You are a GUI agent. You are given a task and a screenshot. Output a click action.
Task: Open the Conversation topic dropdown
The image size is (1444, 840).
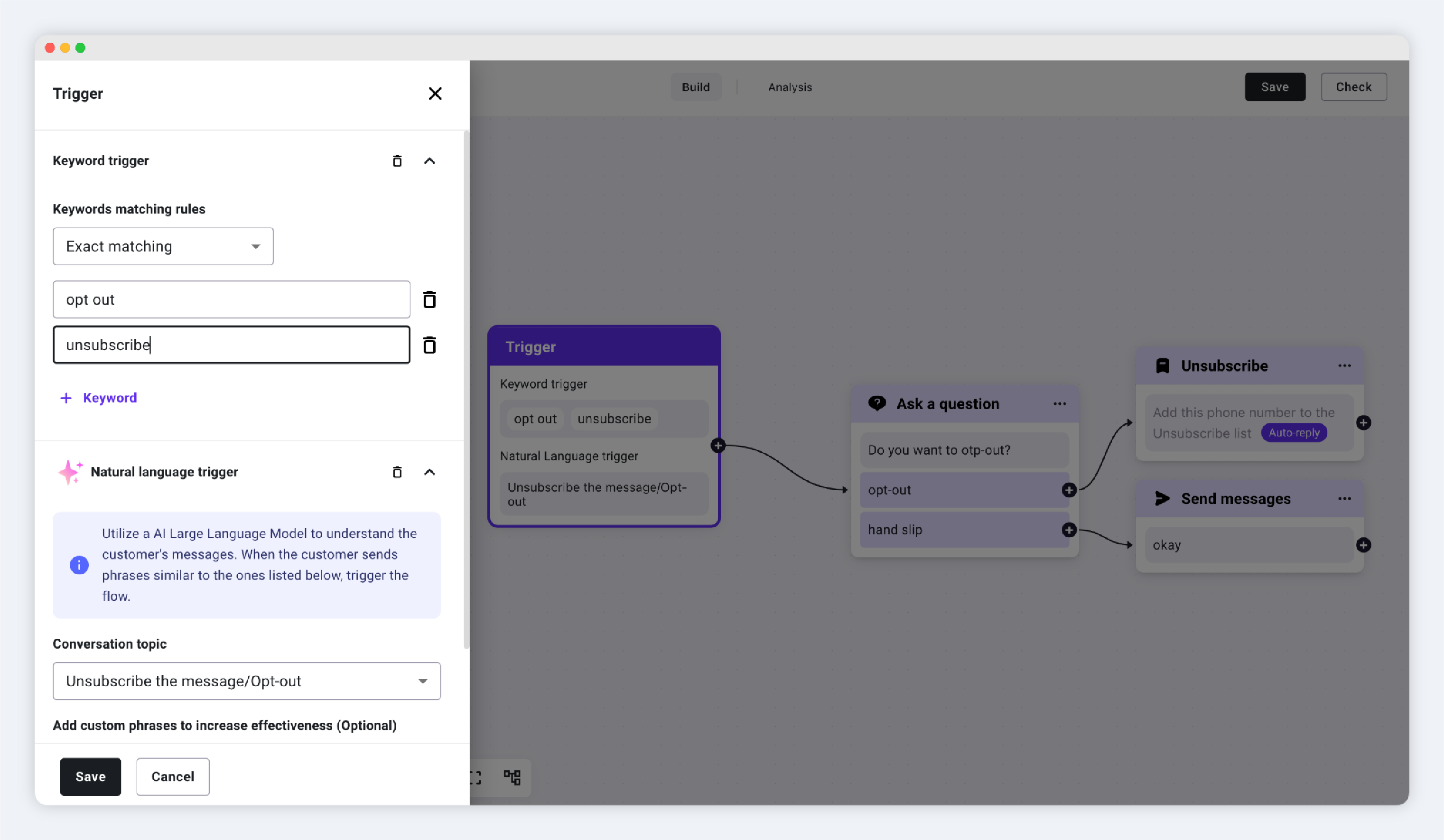pyautogui.click(x=246, y=681)
